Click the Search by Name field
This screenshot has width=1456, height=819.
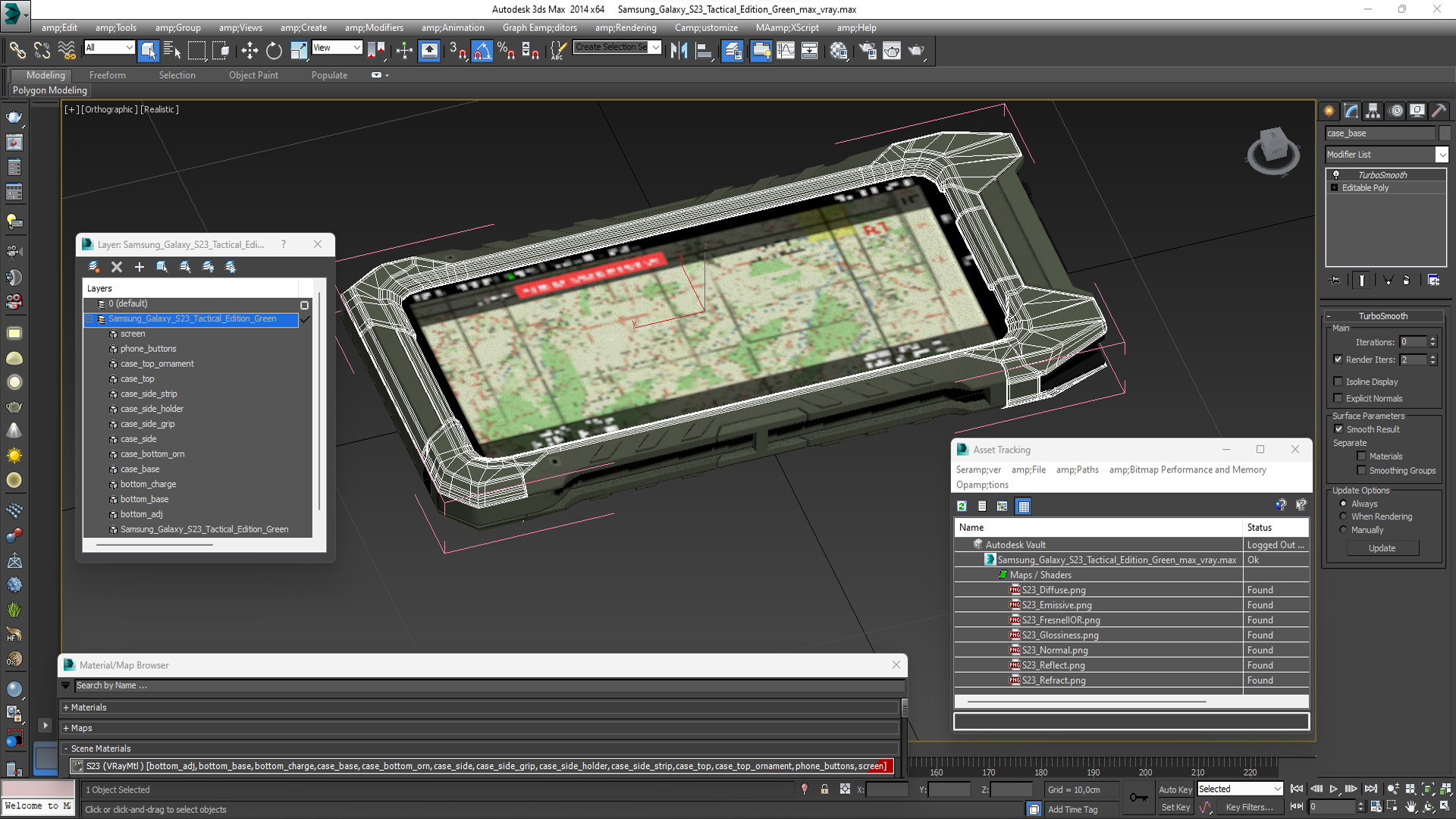[x=489, y=686]
